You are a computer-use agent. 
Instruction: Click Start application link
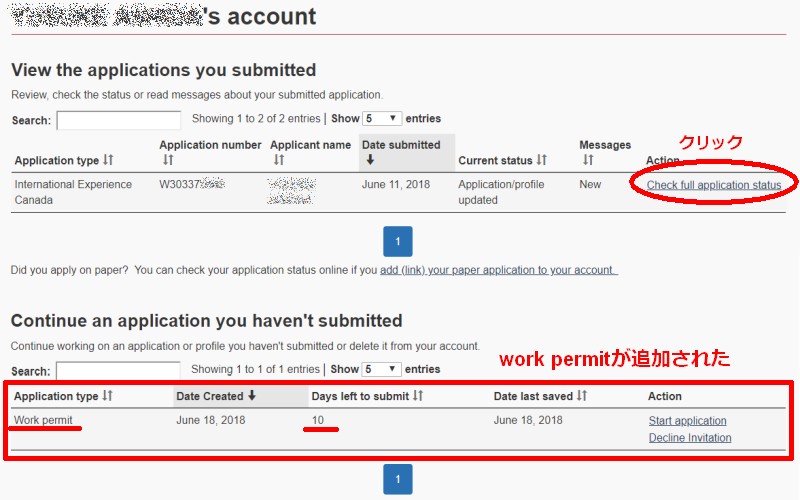click(687, 420)
